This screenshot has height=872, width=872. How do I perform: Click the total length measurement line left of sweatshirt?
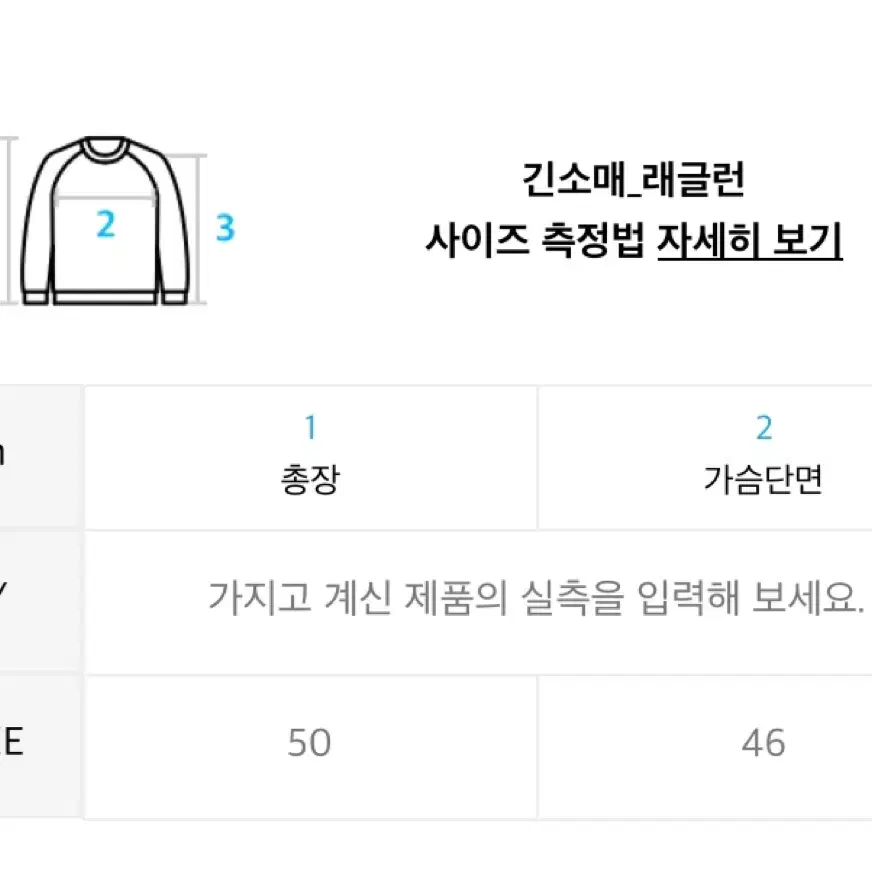click(x=9, y=220)
